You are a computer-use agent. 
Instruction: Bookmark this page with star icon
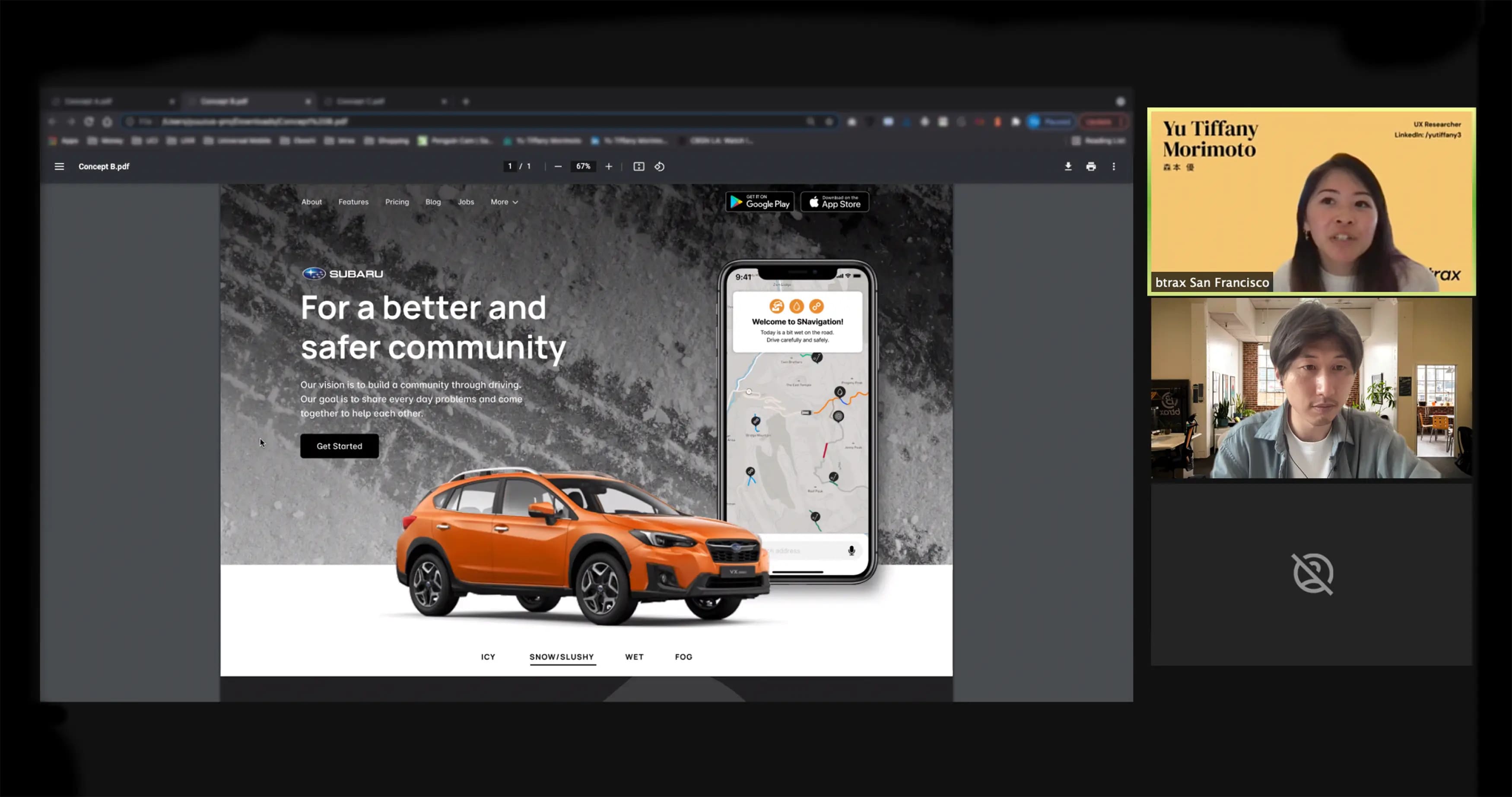829,121
